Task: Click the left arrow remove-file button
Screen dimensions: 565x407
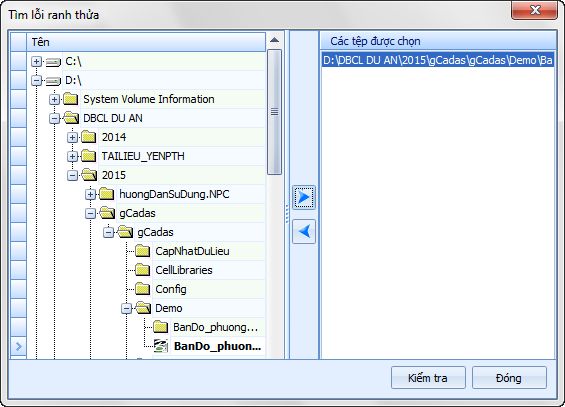Action: pos(304,231)
